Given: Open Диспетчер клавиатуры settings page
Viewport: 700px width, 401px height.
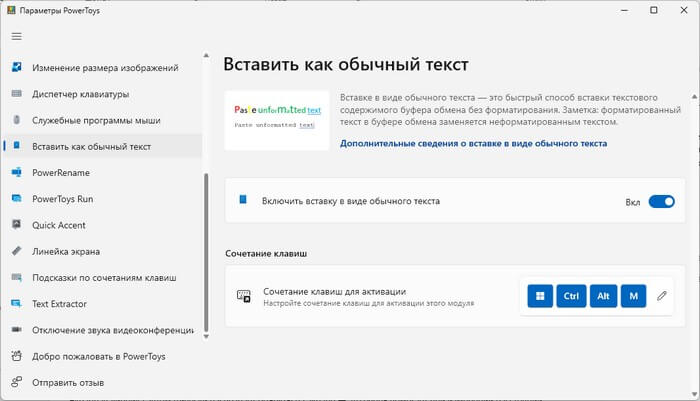Looking at the screenshot, I should coord(81,94).
